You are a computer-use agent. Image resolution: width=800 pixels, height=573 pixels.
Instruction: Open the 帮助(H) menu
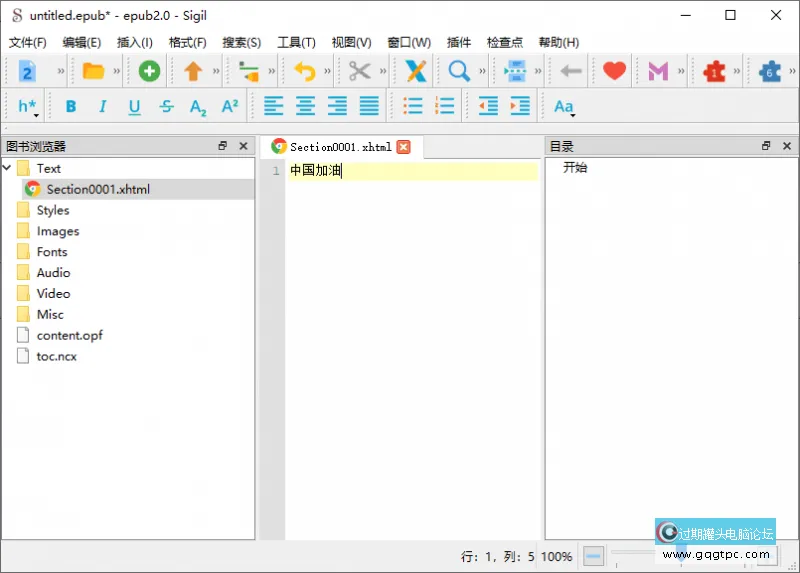(x=559, y=42)
